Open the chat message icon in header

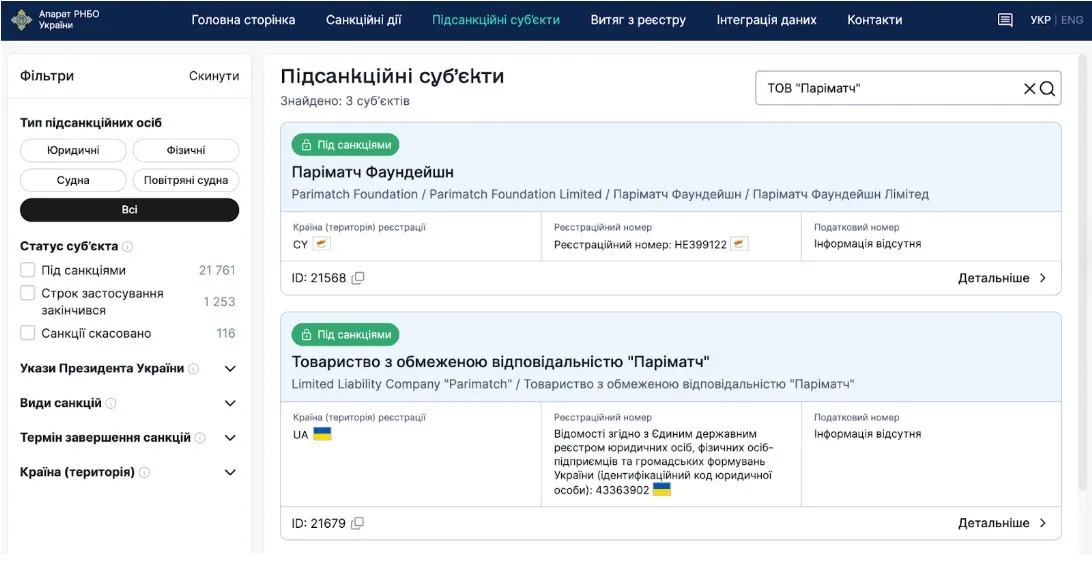(1005, 20)
